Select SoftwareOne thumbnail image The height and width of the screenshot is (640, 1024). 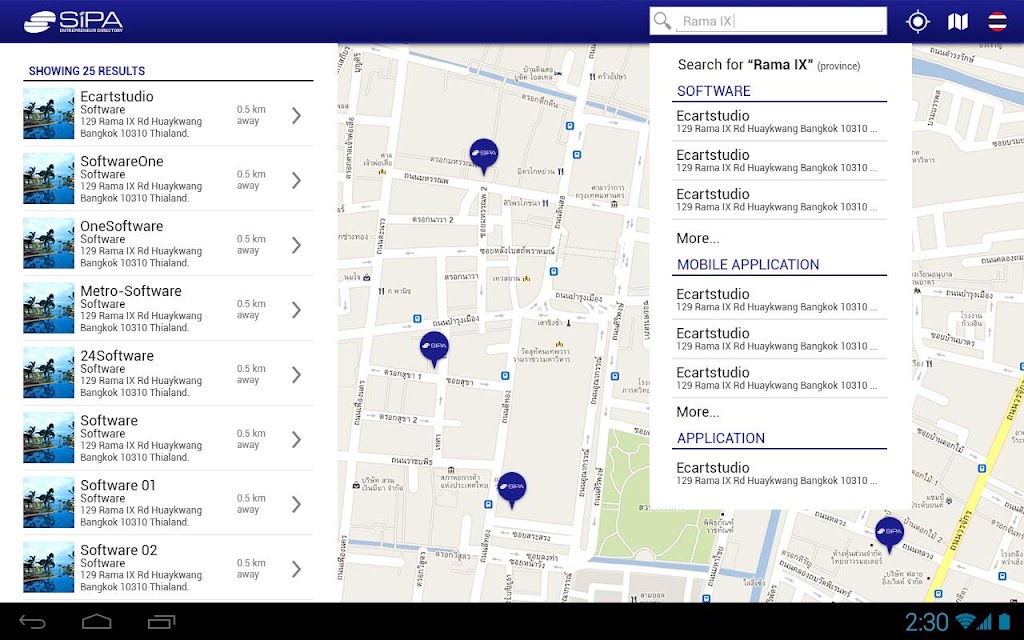(49, 178)
